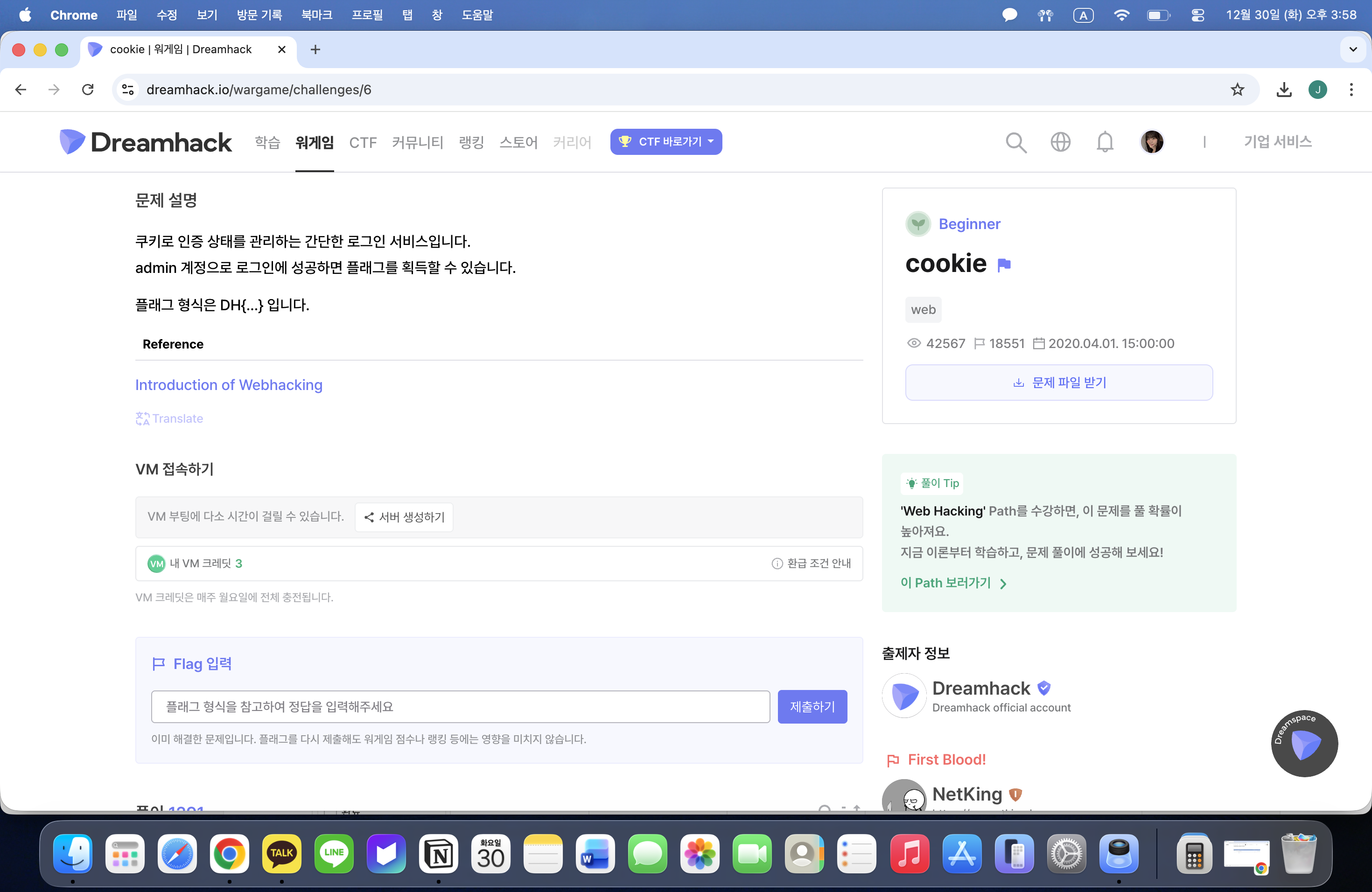Open Introduction of Webhacking link

[229, 385]
